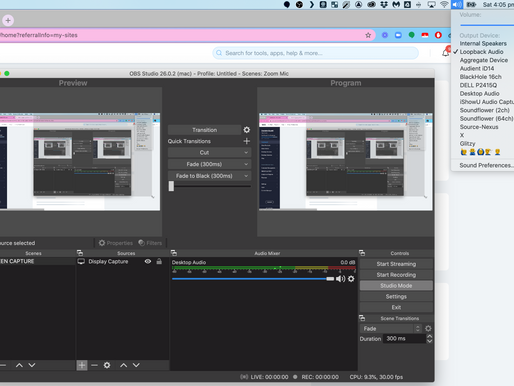Increase Duration with the up stepper arrow
Viewport: 514px width, 386px height.
click(430, 336)
